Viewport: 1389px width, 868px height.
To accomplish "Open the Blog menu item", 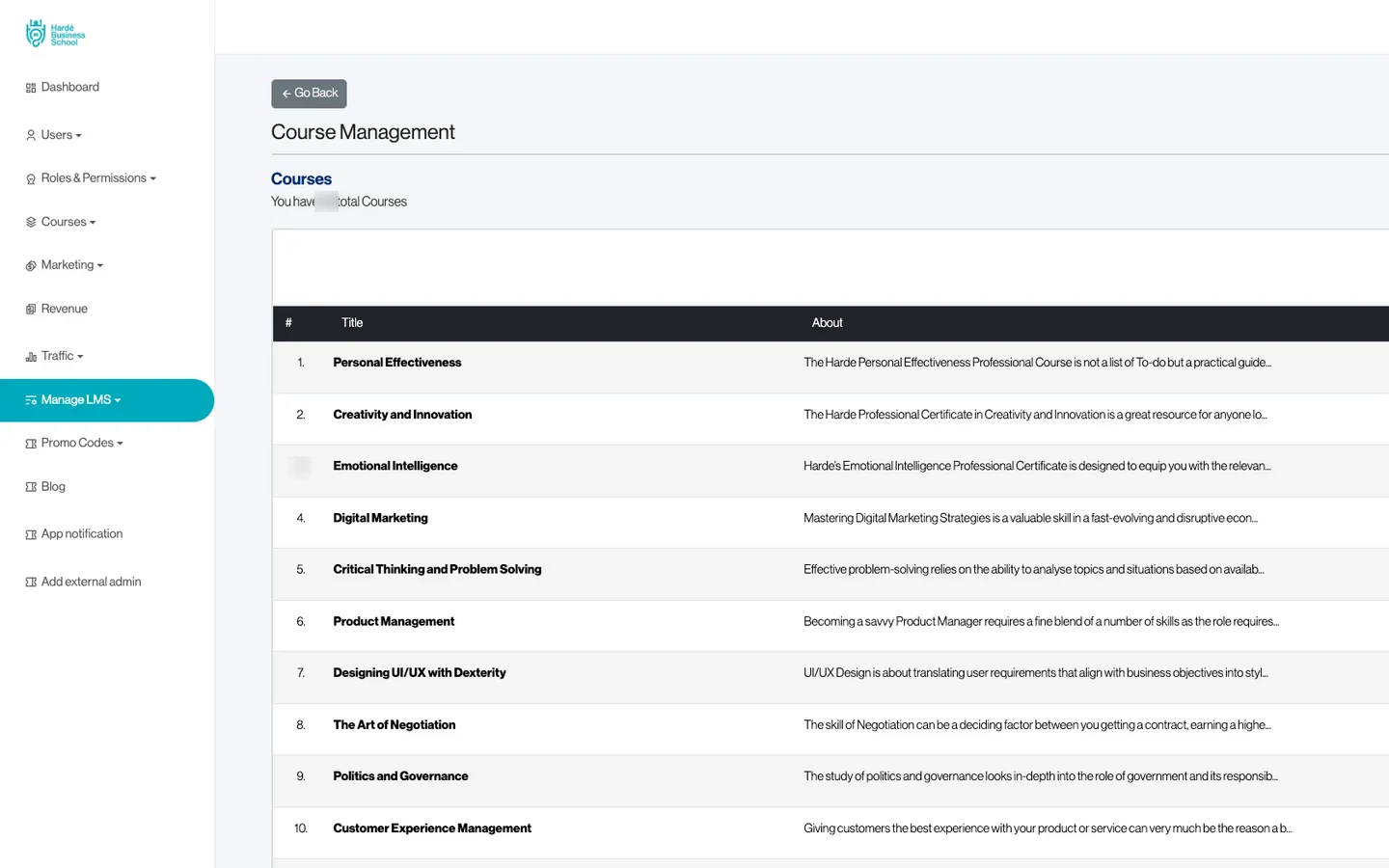I will 53,486.
